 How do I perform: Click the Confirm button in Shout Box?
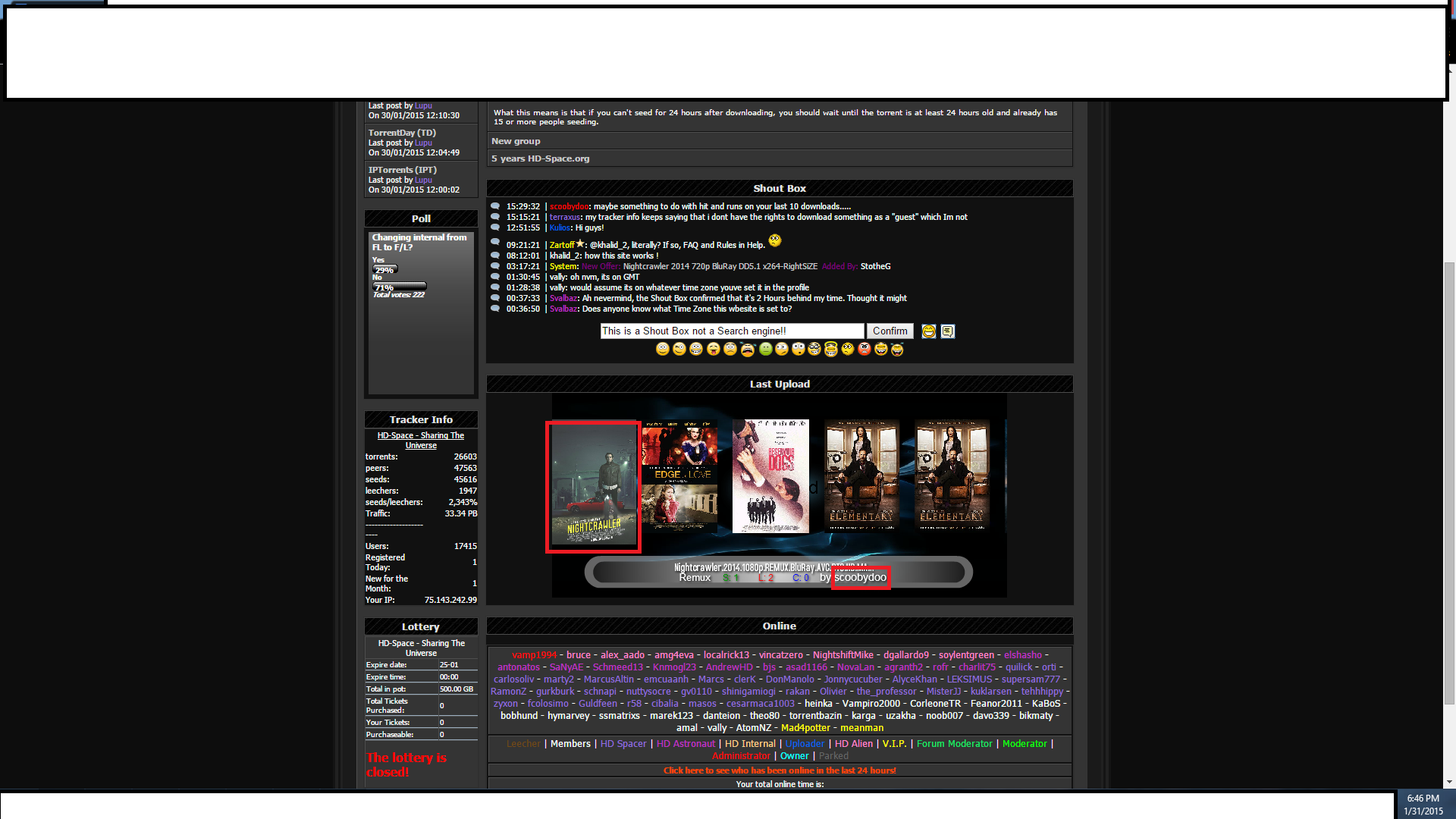point(890,331)
